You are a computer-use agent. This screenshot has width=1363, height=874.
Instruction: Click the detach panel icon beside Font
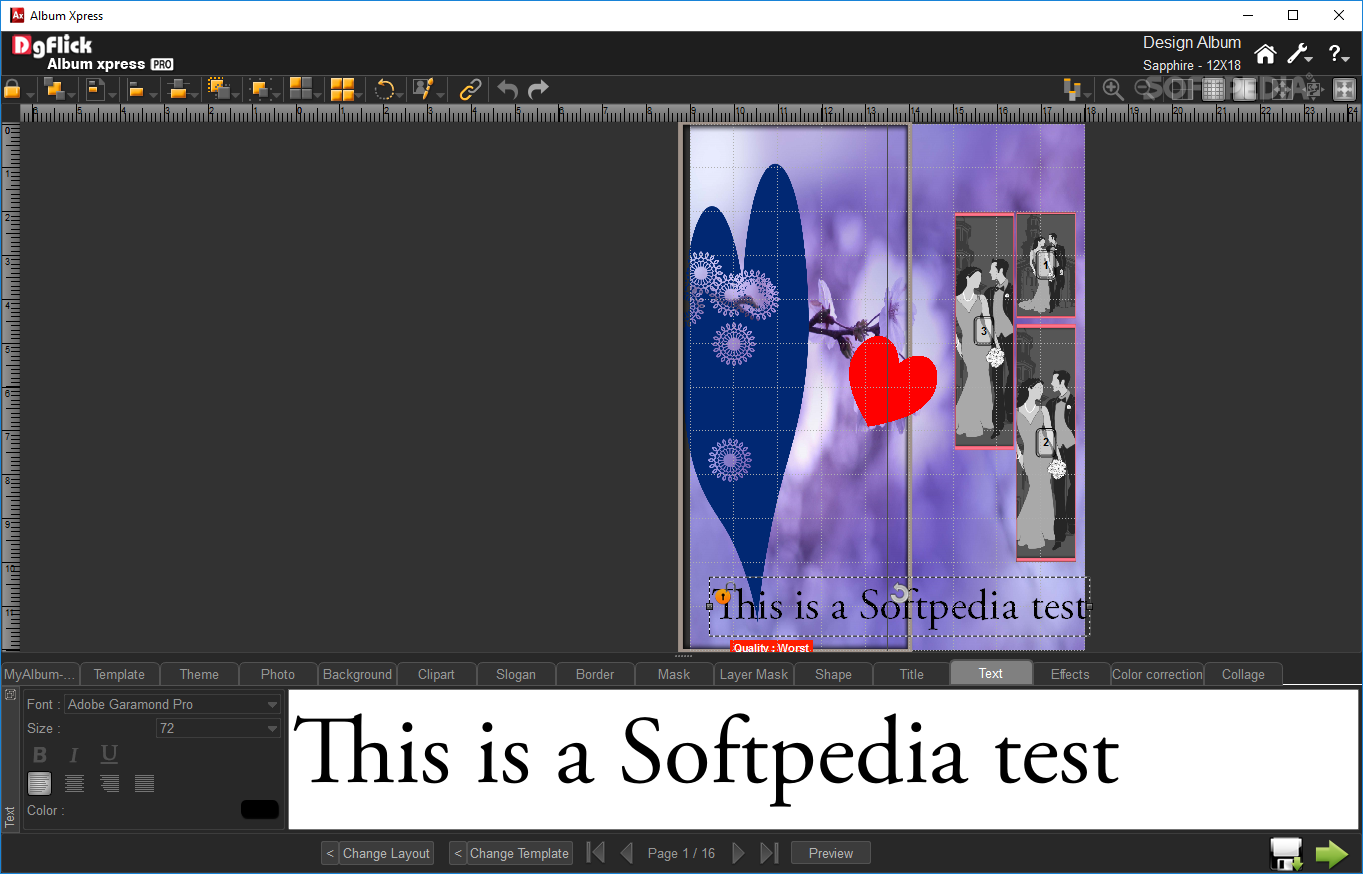(x=10, y=695)
